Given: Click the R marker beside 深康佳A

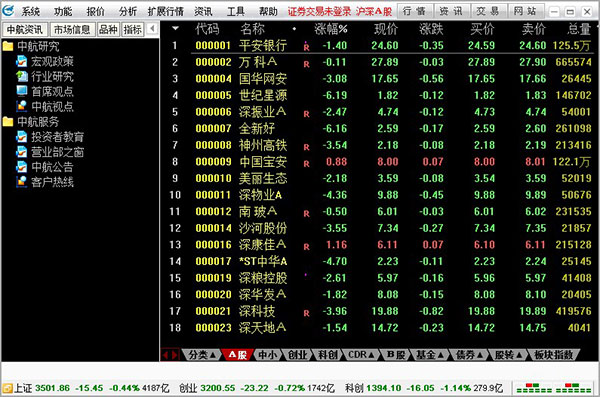Looking at the screenshot, I should point(307,247).
